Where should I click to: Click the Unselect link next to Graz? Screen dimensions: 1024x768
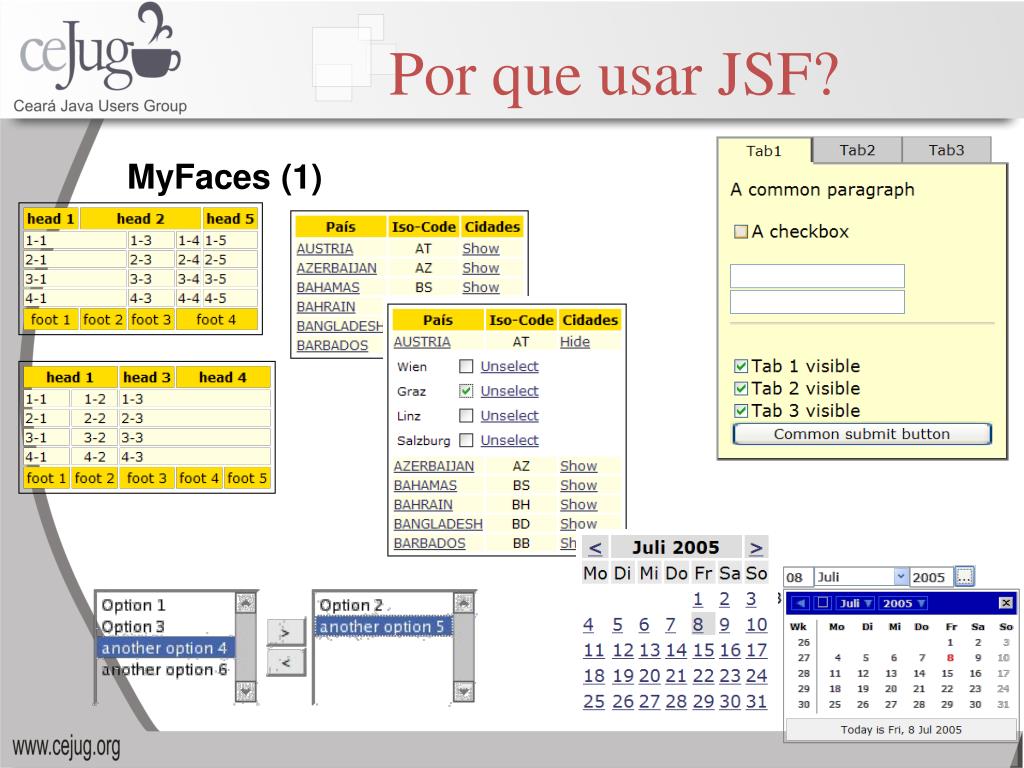coord(509,391)
